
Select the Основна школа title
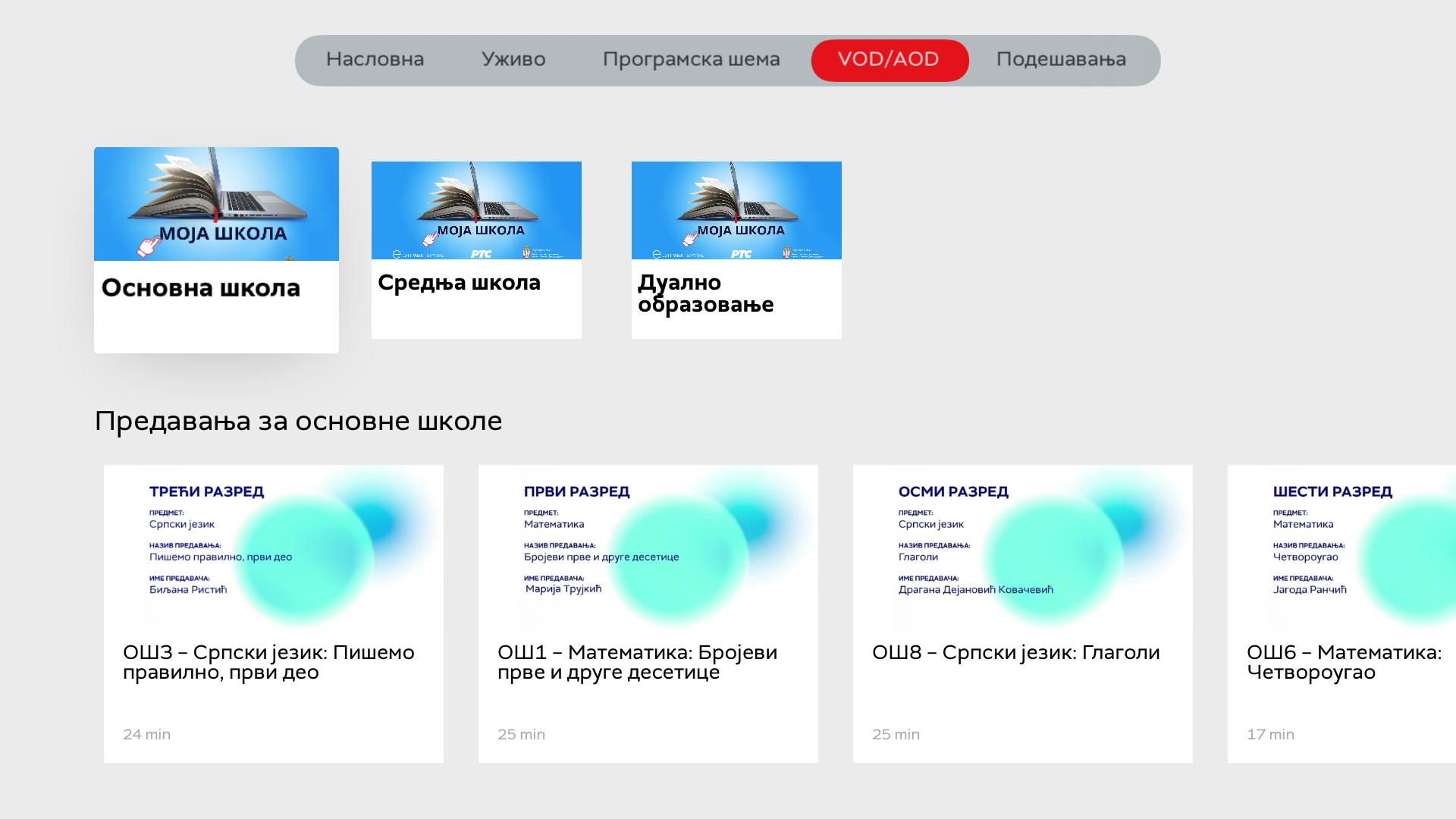pos(201,288)
